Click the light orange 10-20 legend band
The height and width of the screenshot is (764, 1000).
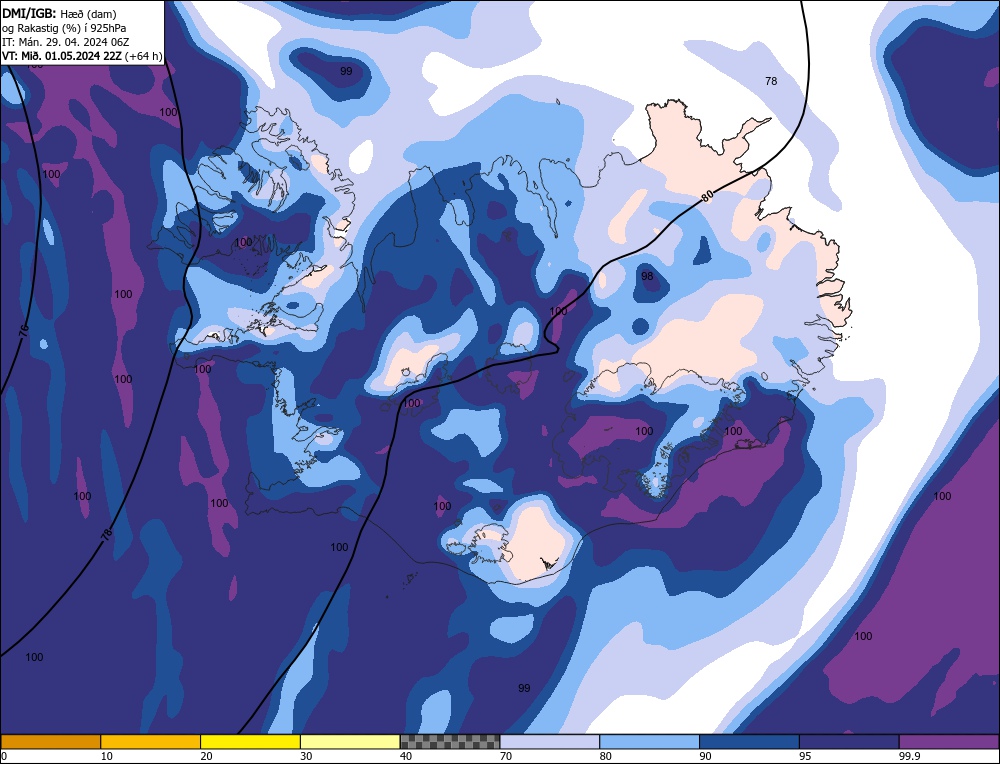click(151, 741)
